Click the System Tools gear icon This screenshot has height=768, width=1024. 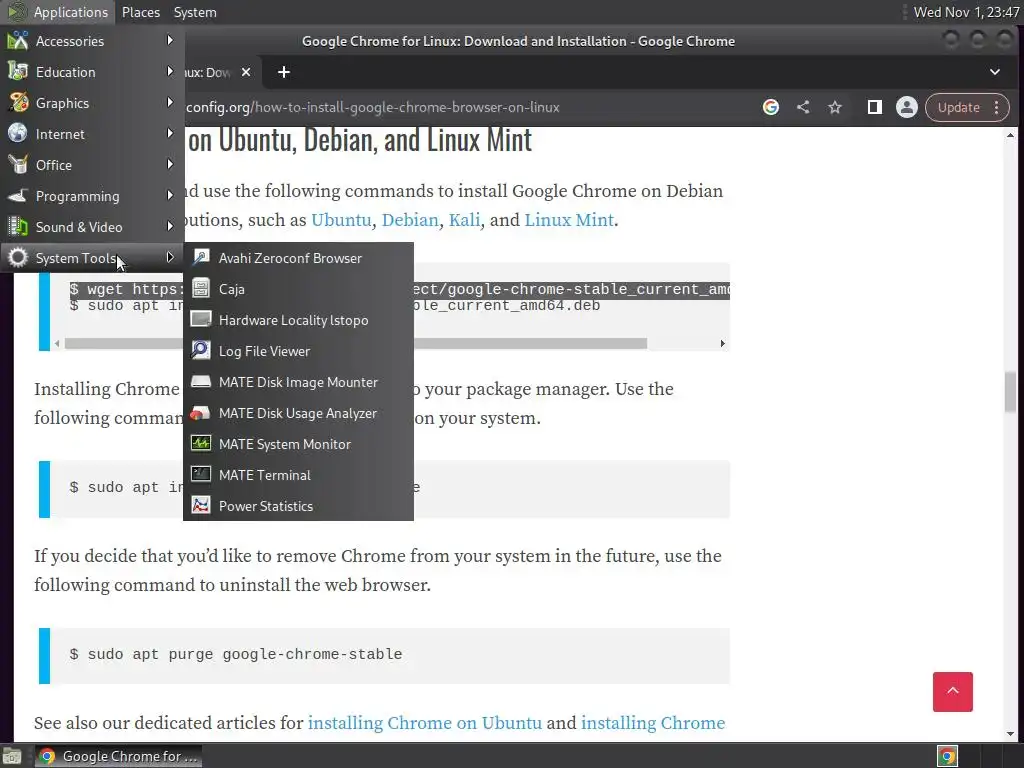(18, 257)
